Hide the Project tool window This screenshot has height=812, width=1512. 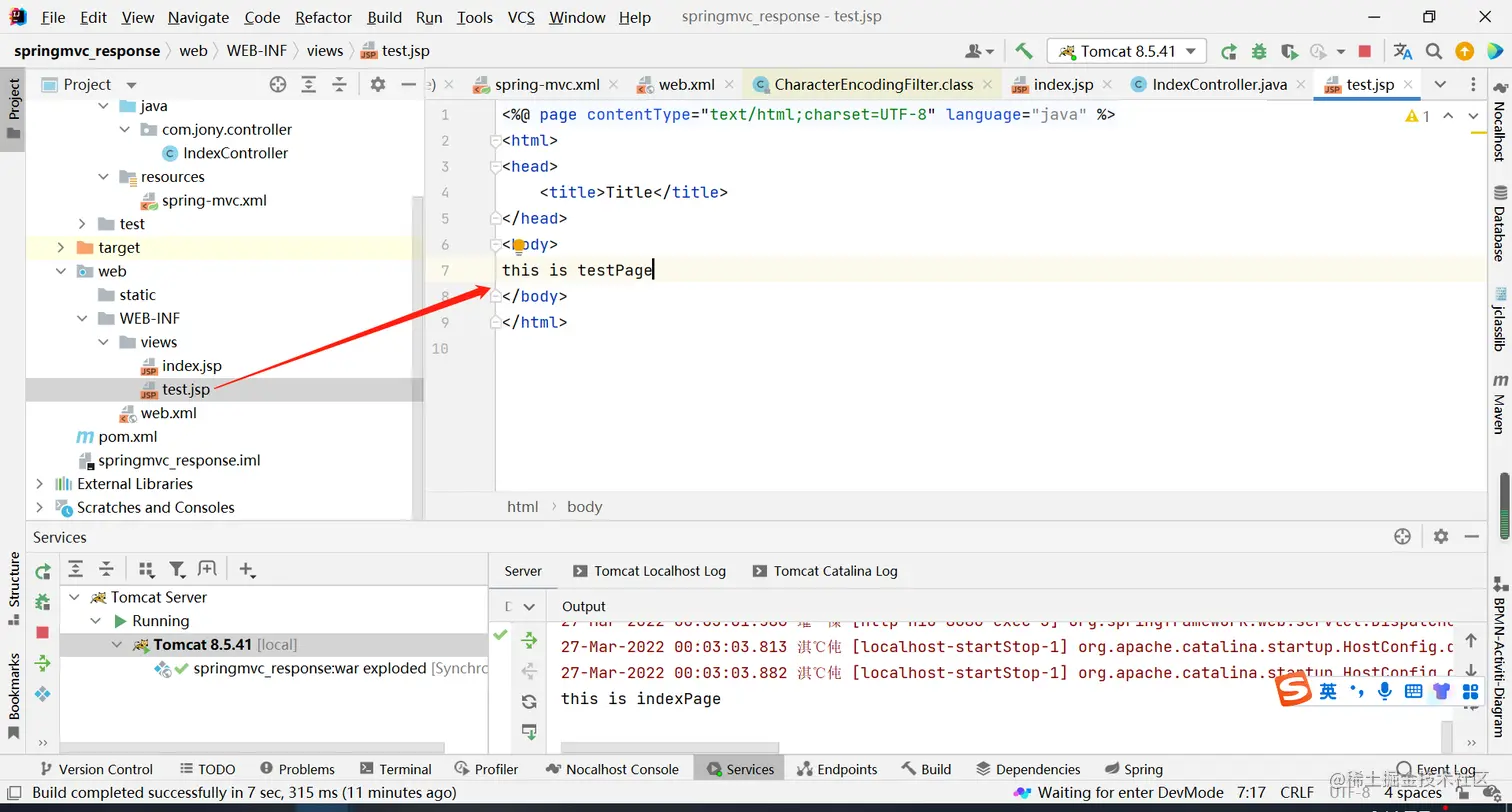point(408,84)
